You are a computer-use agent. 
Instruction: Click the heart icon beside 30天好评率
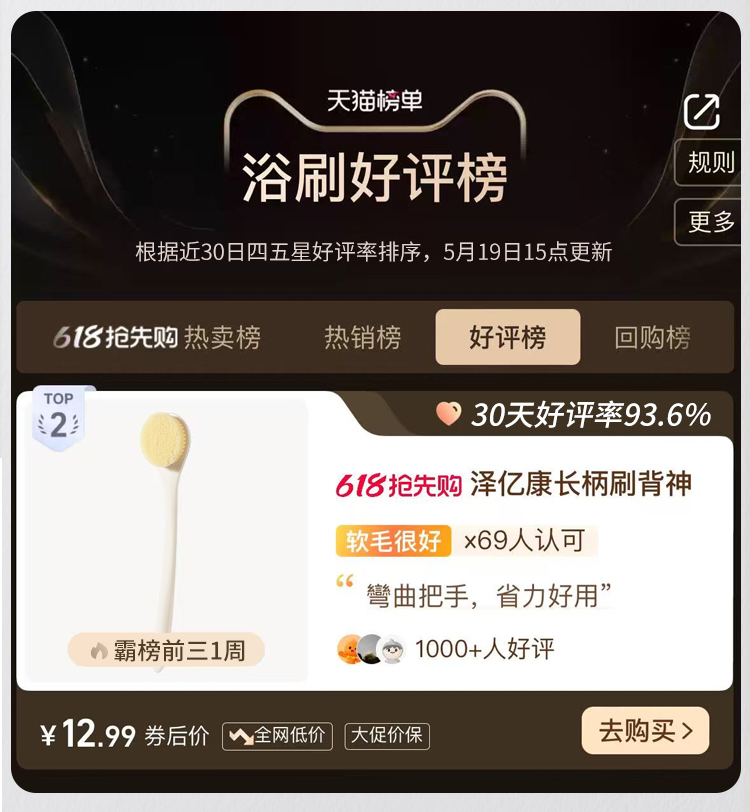449,414
